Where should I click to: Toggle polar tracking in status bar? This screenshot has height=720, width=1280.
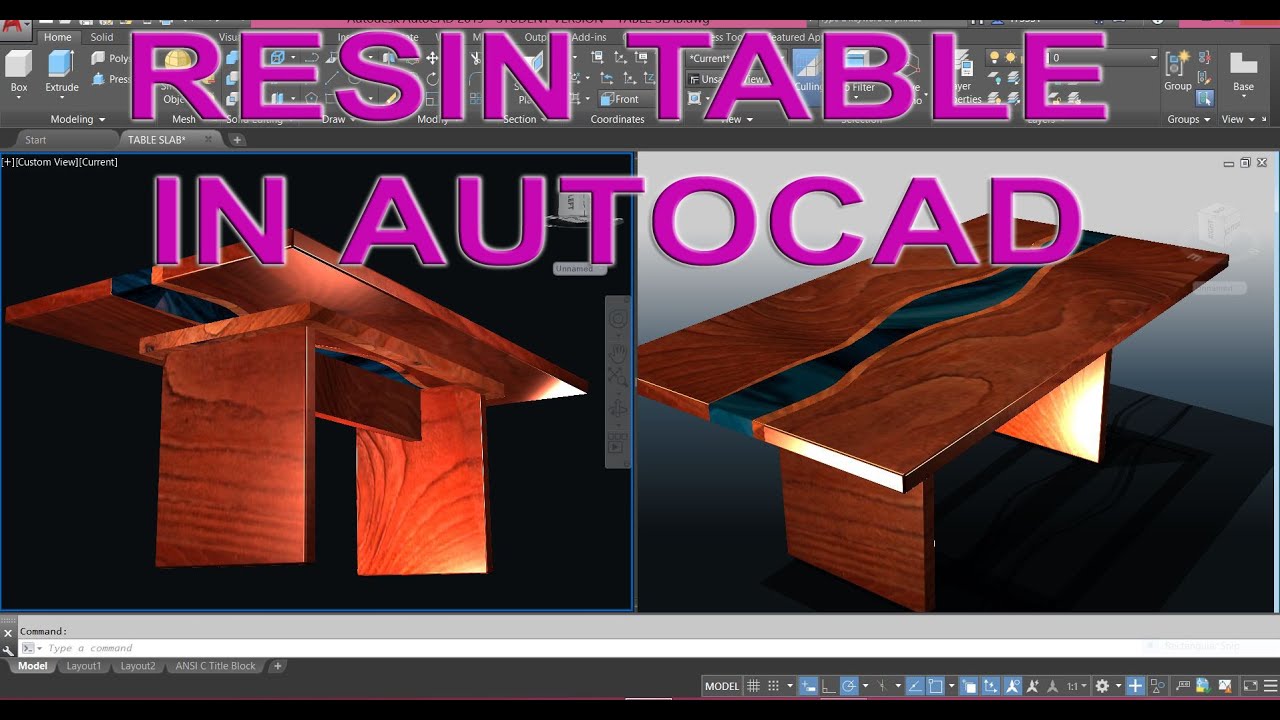(x=849, y=686)
